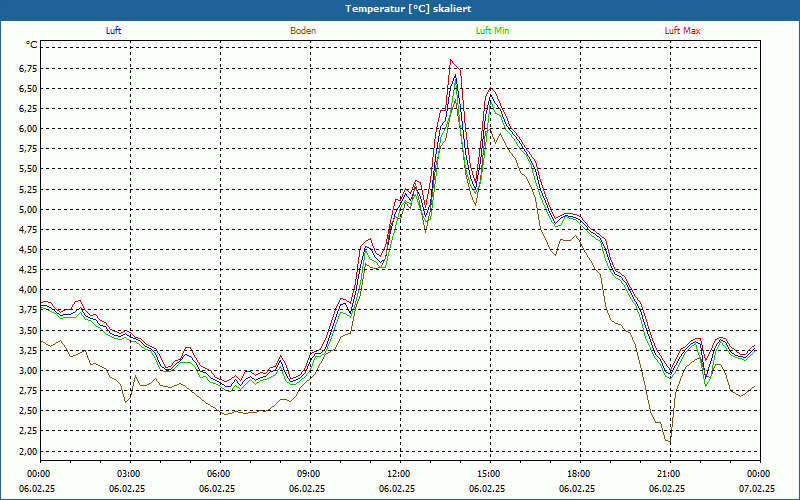
Task: Click the brown Boden minimum at 21:00
Action: [x=670, y=442]
